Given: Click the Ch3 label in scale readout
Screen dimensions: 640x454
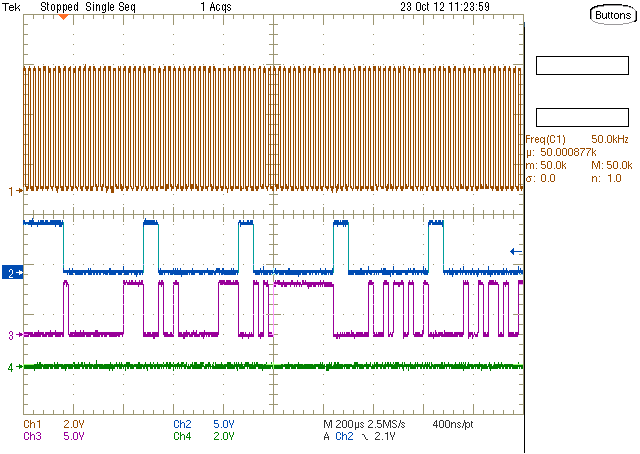Looking at the screenshot, I should click(x=32, y=436).
